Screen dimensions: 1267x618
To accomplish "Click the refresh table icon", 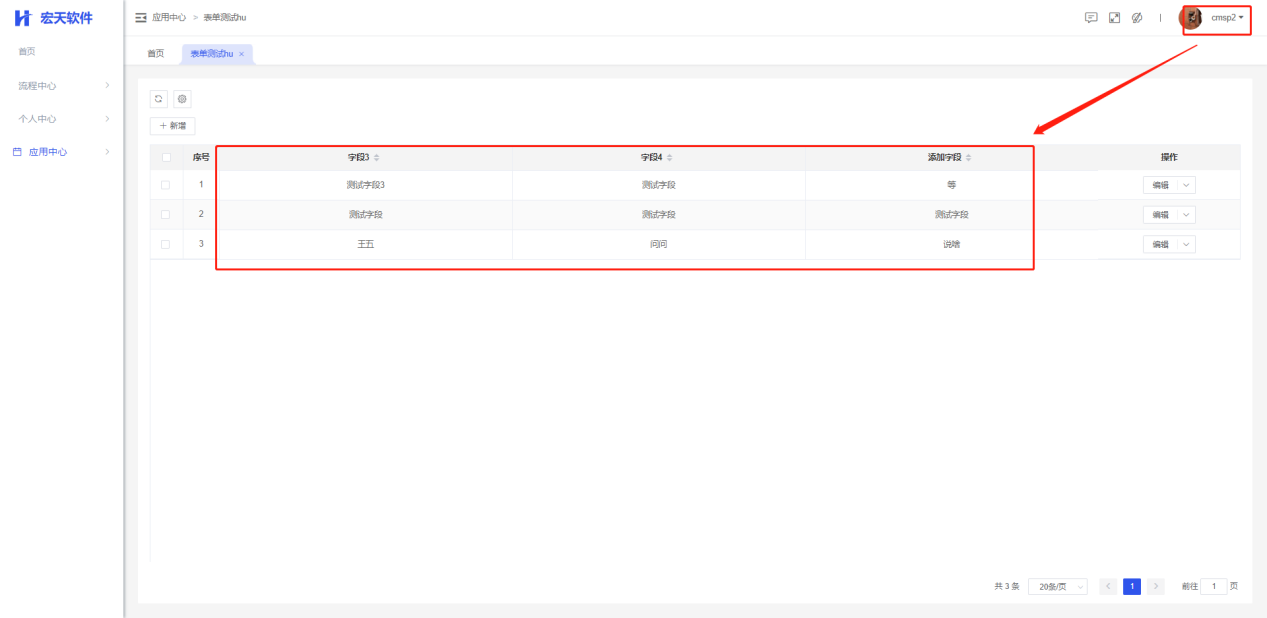I will pos(158,99).
